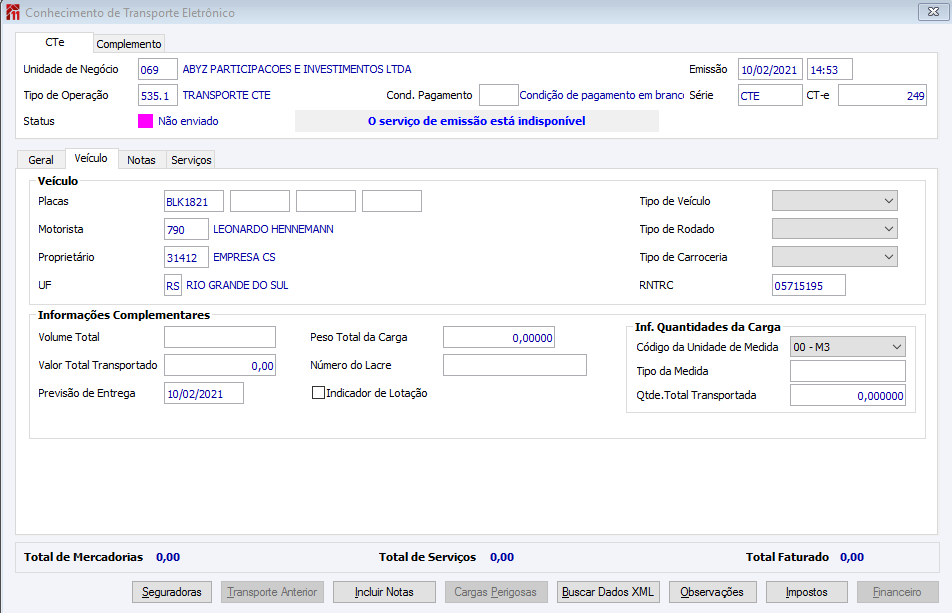Click the RIO GRANDE DO SUL text
This screenshot has height=613, width=952.
pyautogui.click(x=237, y=285)
